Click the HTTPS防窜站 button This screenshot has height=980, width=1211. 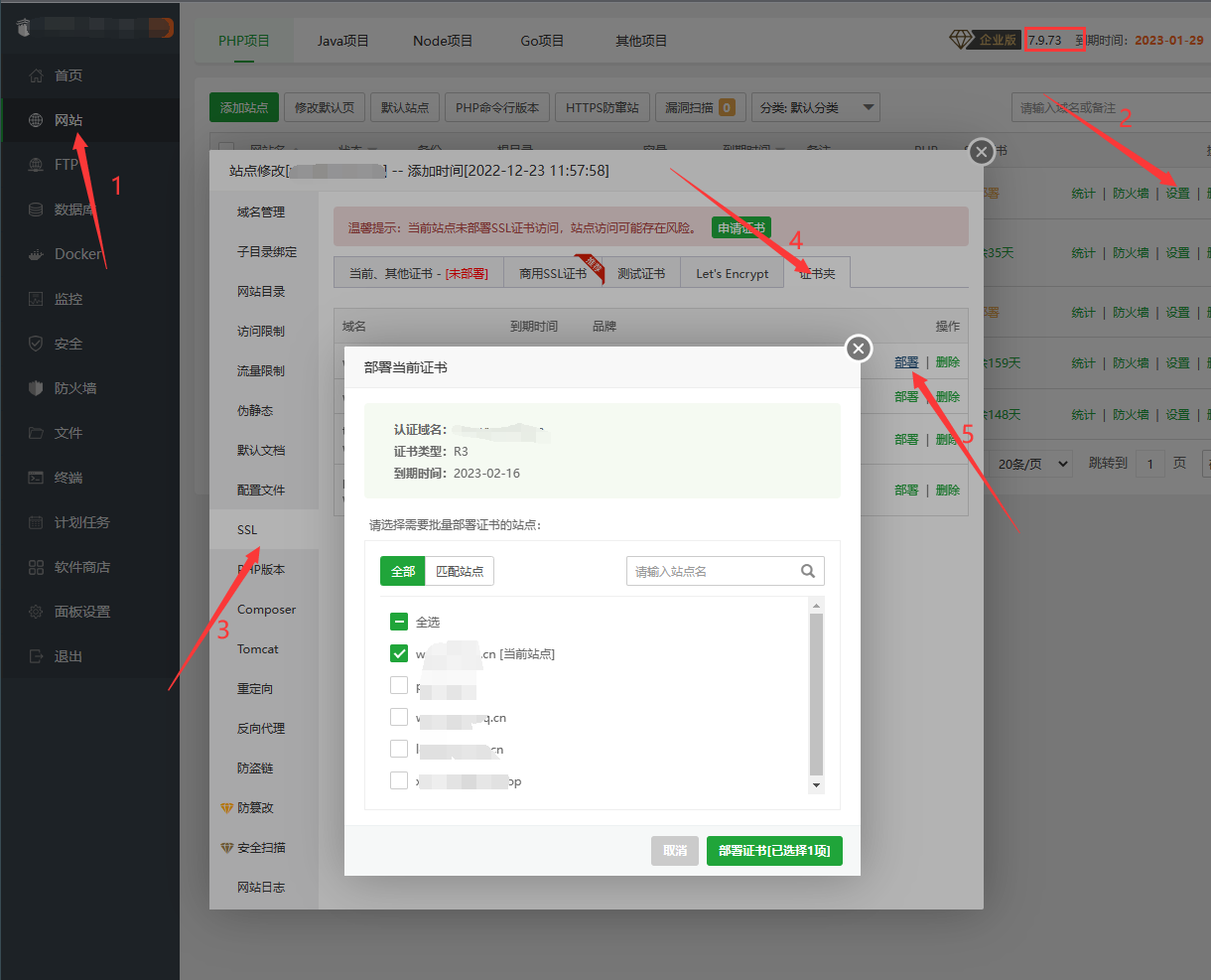603,107
